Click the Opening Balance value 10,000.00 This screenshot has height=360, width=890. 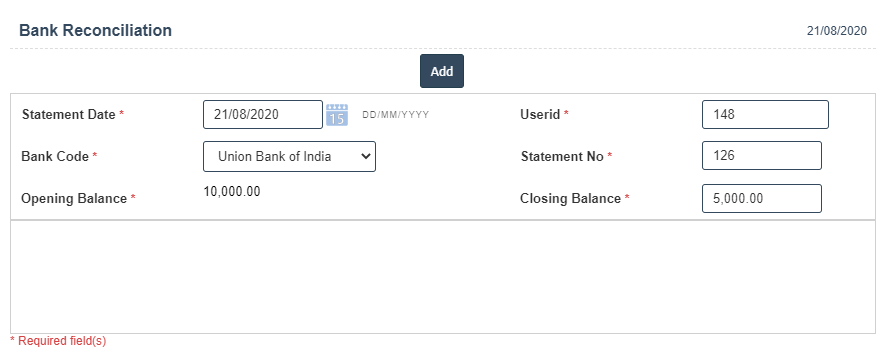232,192
